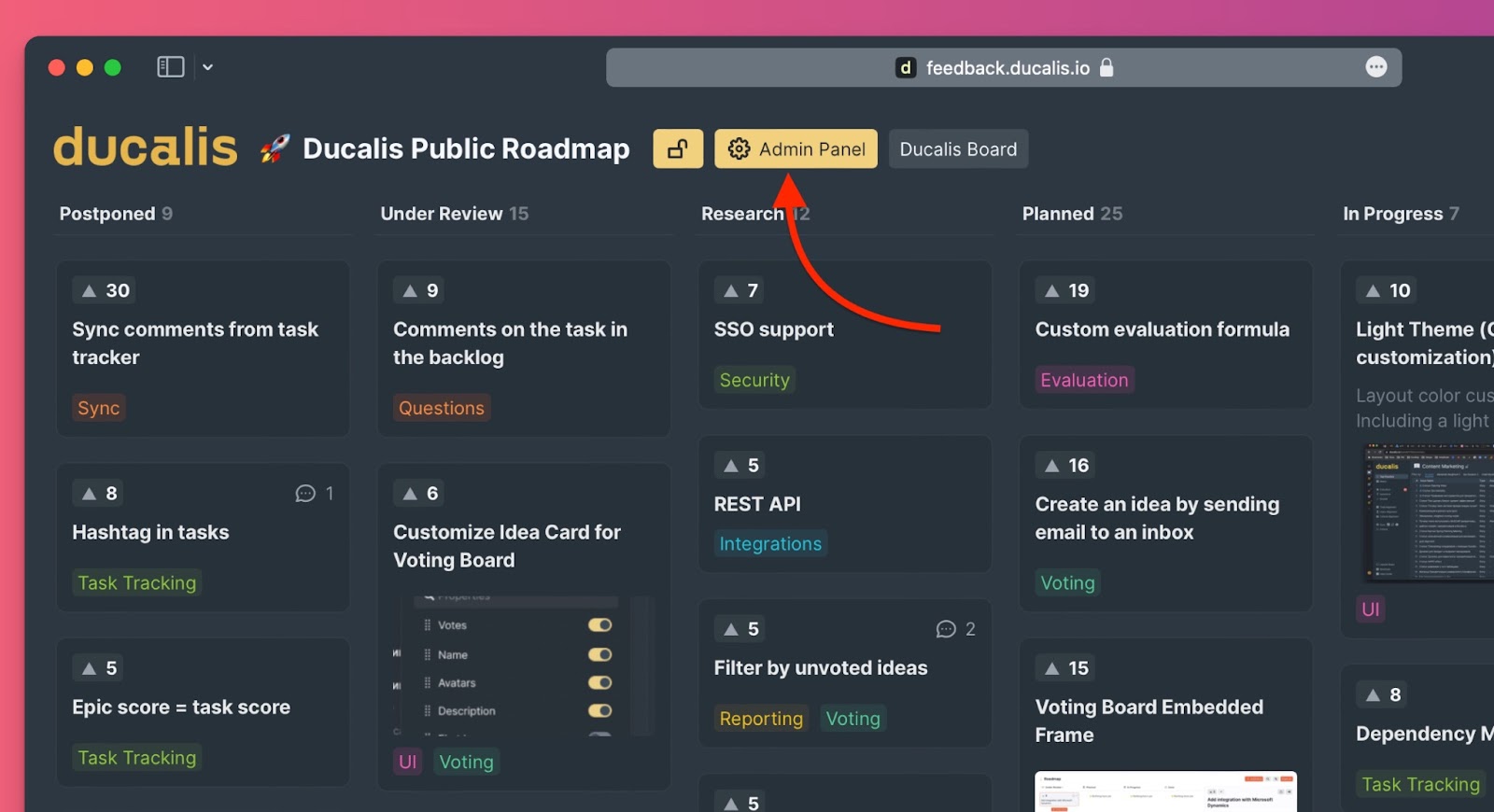Open Sync comments from task tracker idea
Image resolution: width=1494 pixels, height=812 pixels.
point(195,343)
